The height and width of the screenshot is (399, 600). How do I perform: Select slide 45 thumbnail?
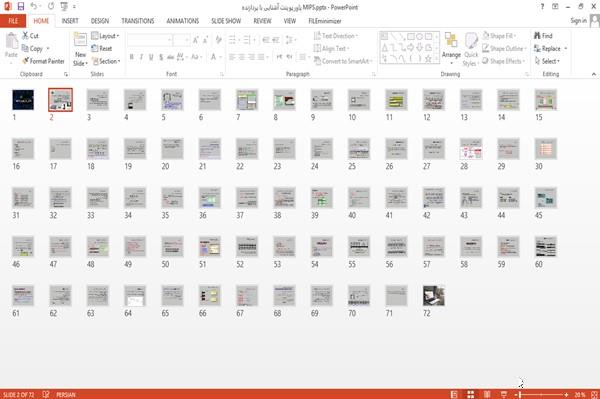[x=546, y=198]
